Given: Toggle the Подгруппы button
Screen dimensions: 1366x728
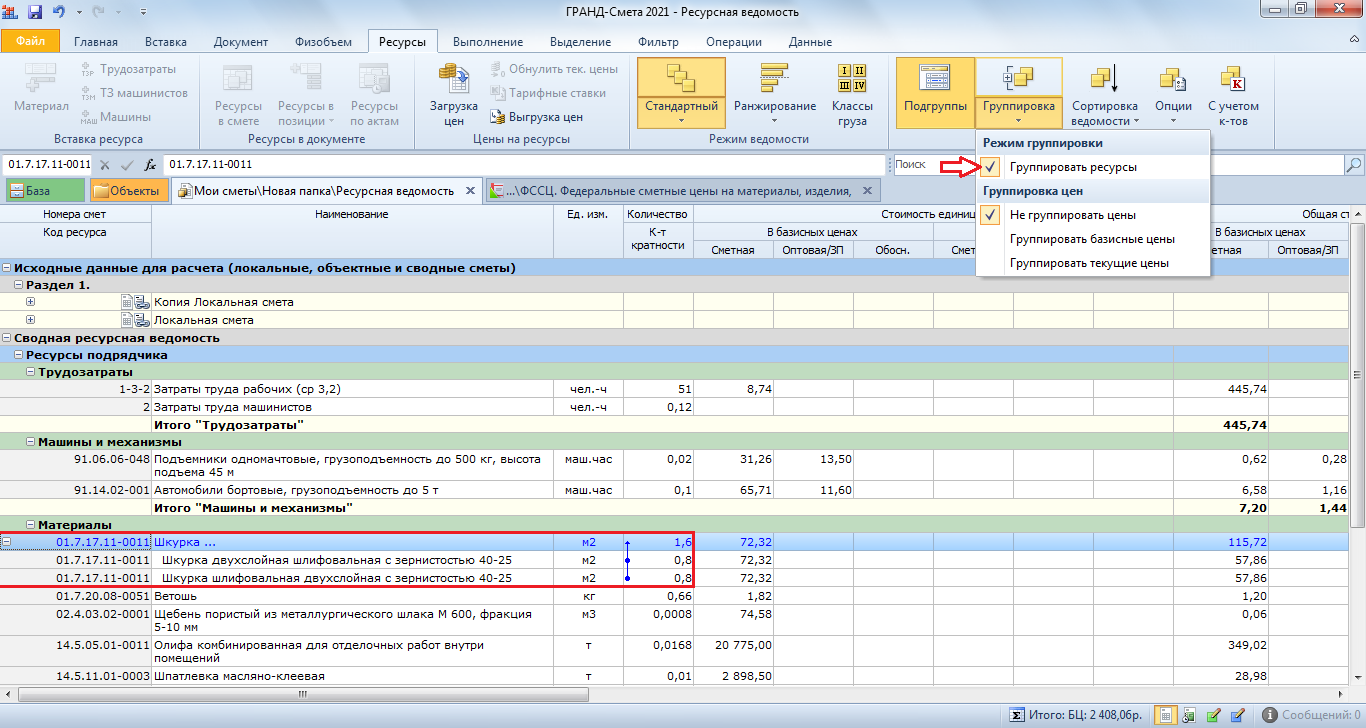Looking at the screenshot, I should pos(935,92).
